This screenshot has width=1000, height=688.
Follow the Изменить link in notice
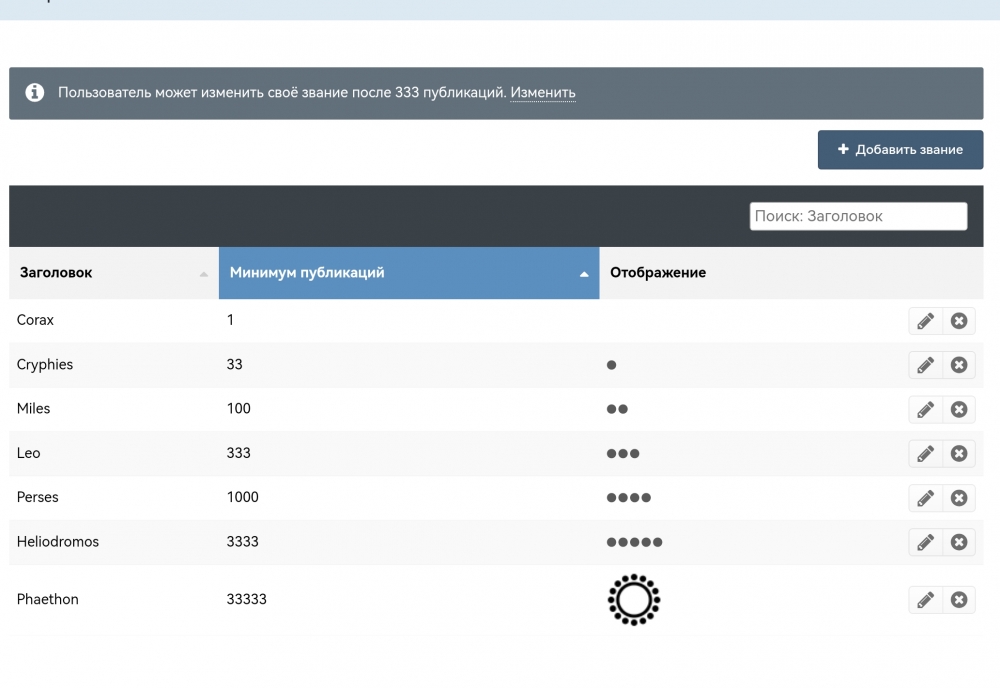tap(543, 93)
